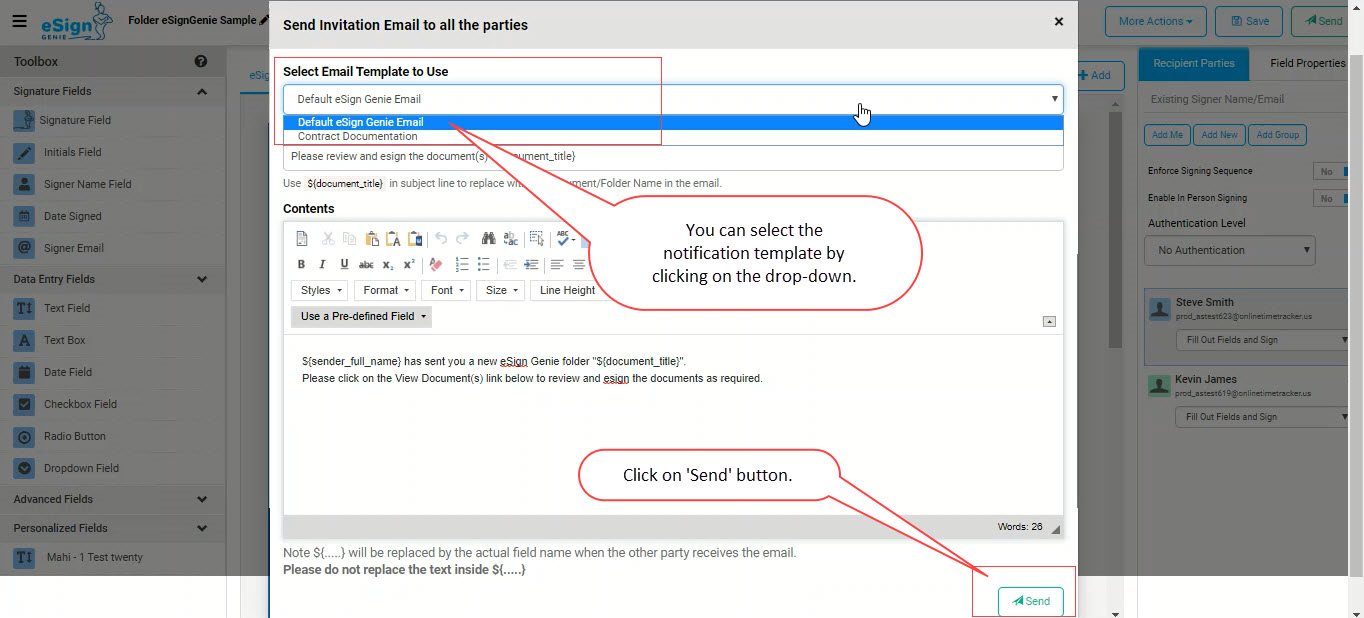The height and width of the screenshot is (618, 1364).
Task: Click the Add Me button
Action: [x=1167, y=135]
